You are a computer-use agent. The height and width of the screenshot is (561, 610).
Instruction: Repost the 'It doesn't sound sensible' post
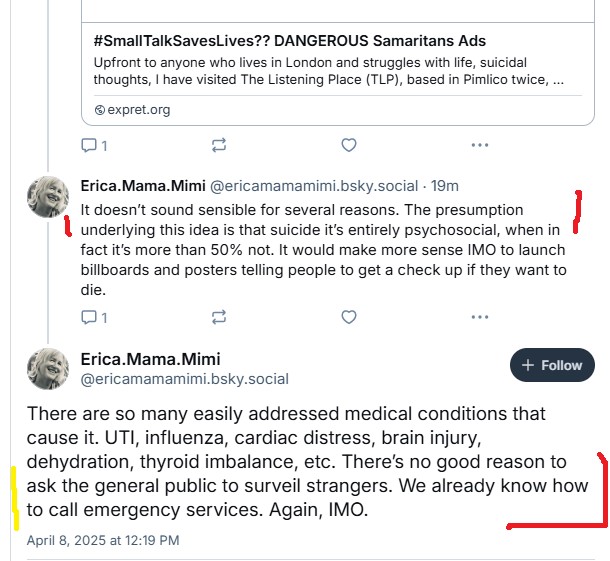tap(219, 317)
